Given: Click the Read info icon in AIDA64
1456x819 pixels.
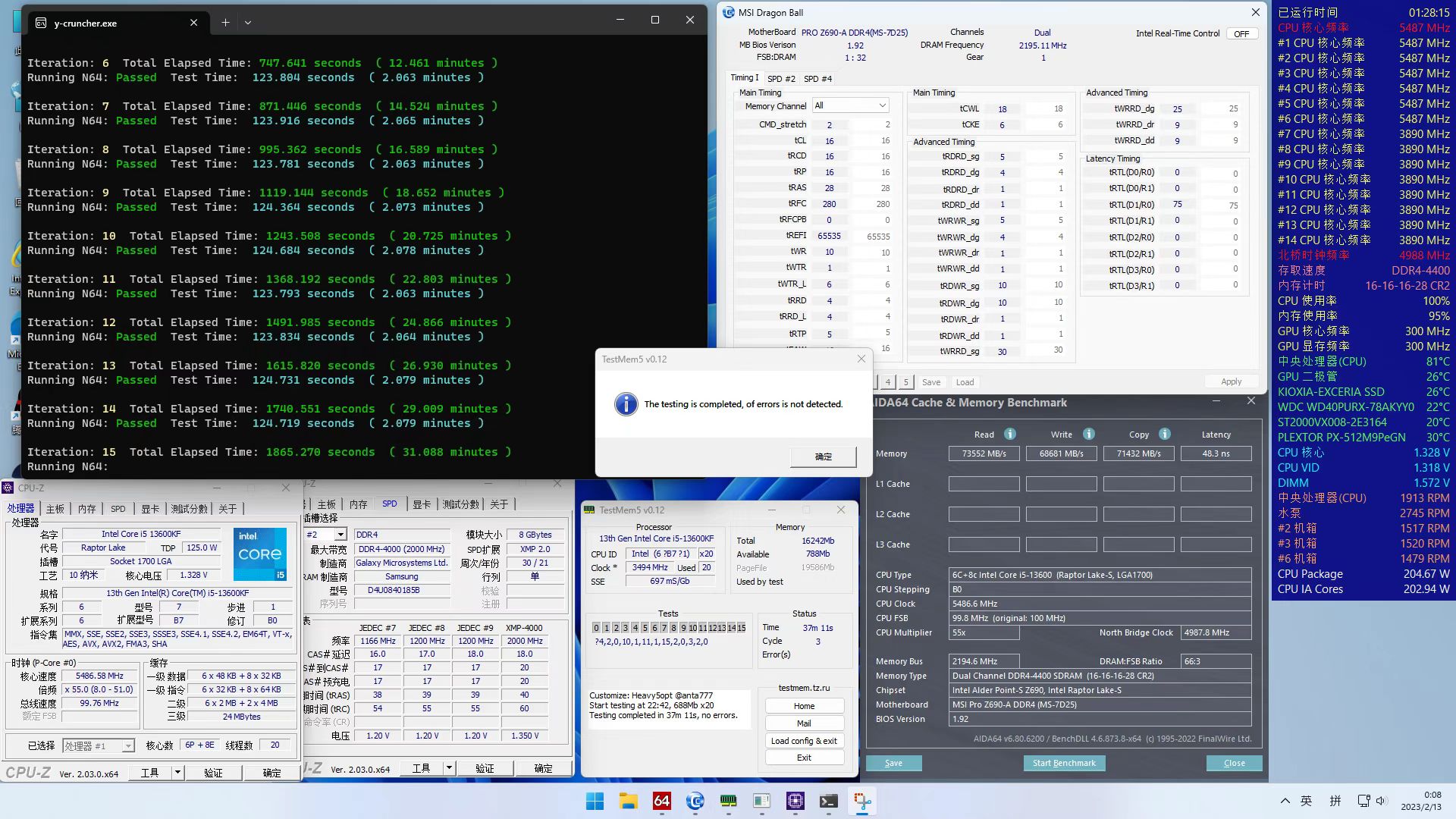Looking at the screenshot, I should tap(1010, 435).
